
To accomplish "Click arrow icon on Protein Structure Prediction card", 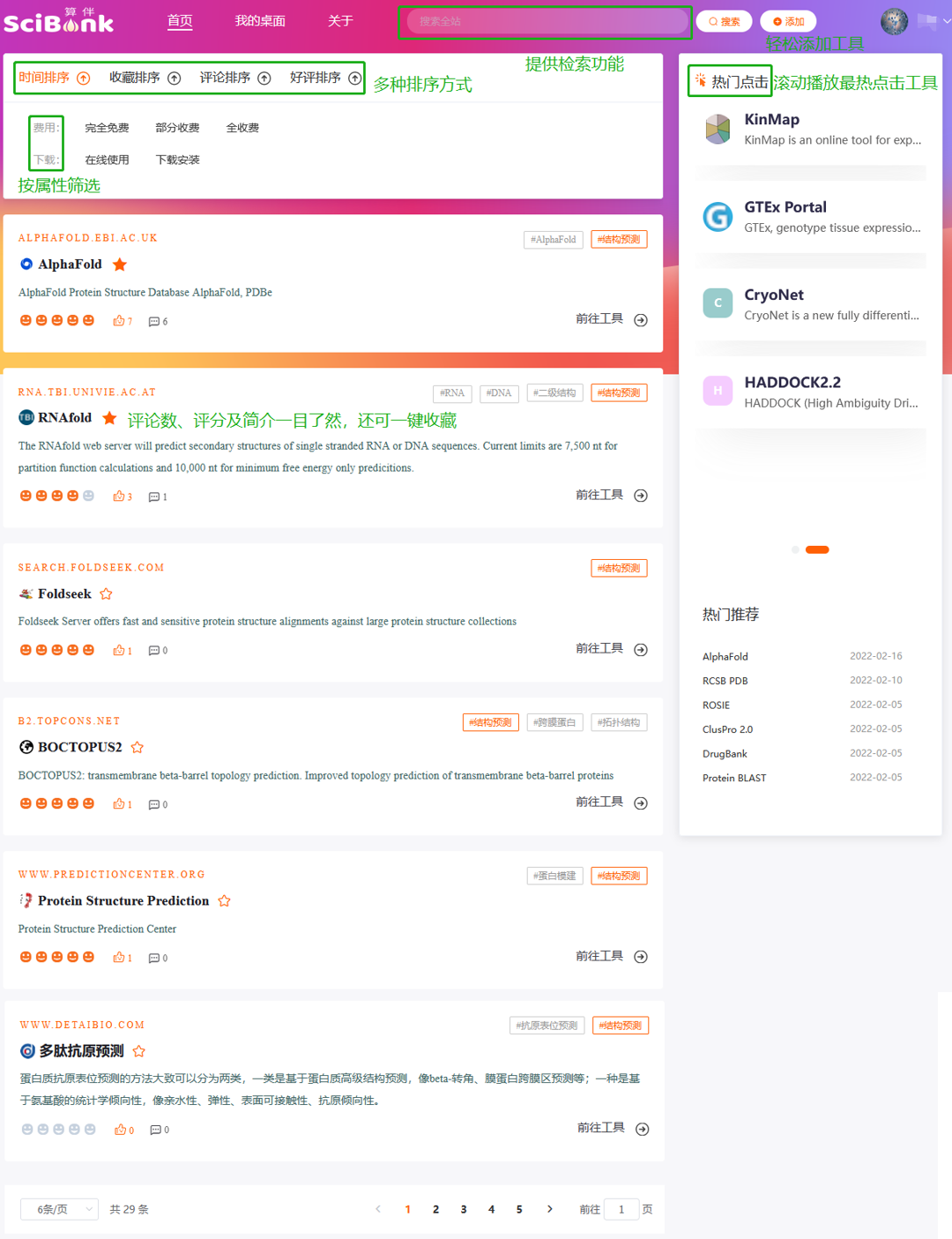I will (641, 957).
